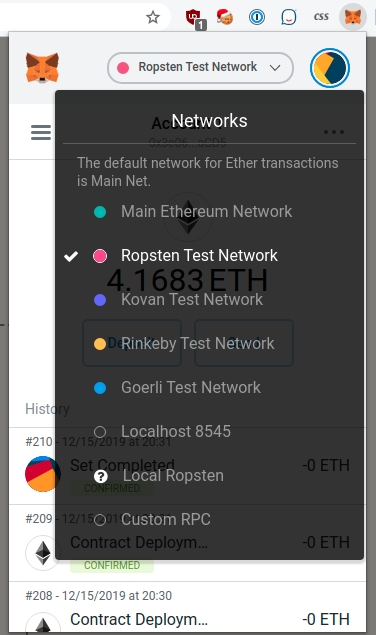Click the CSS extension icon
376x635 pixels.
321,17
